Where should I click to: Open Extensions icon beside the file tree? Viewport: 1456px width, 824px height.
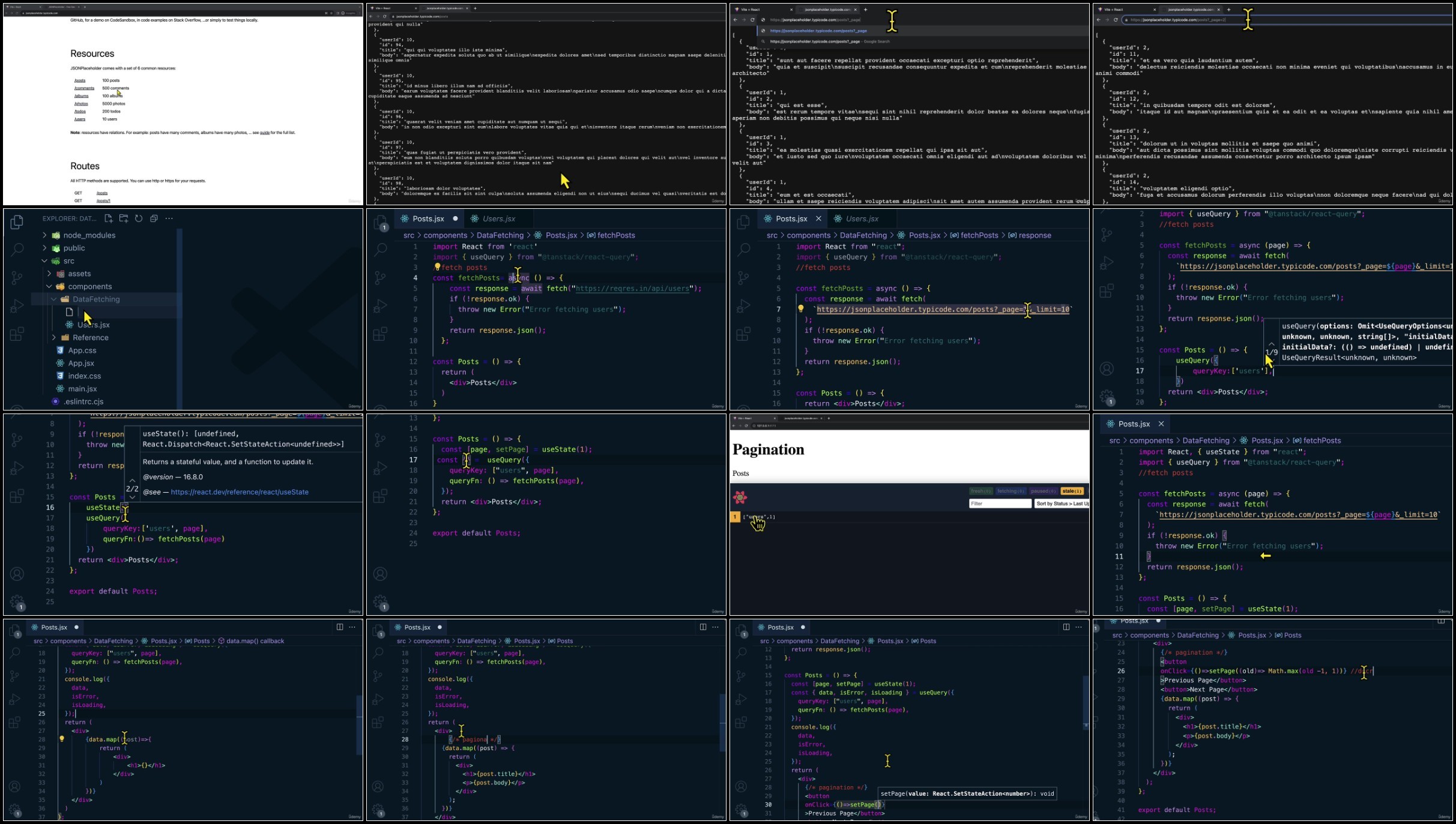pos(17,334)
